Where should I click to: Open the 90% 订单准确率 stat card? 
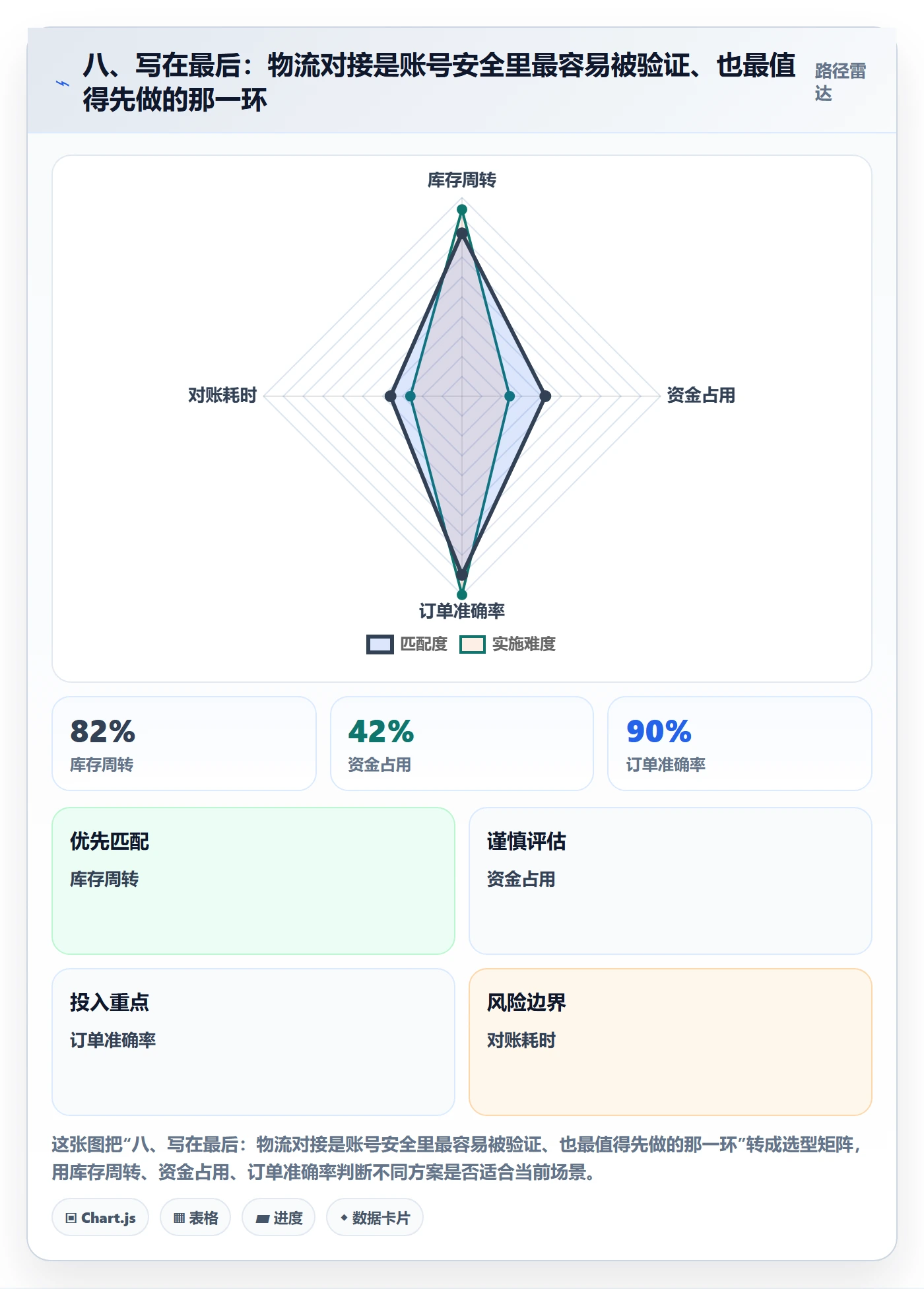[740, 744]
